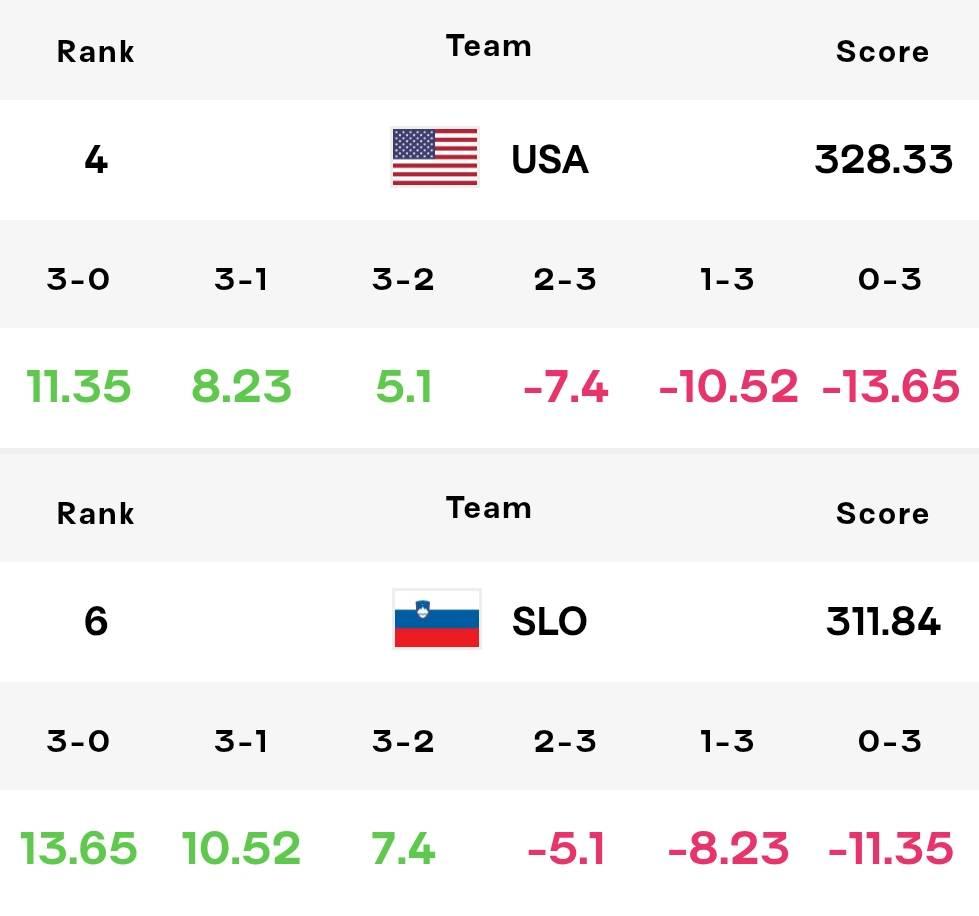Screen dimensions: 979x916
Task: Click SLO 2-3 value -5.1
Action: click(565, 849)
